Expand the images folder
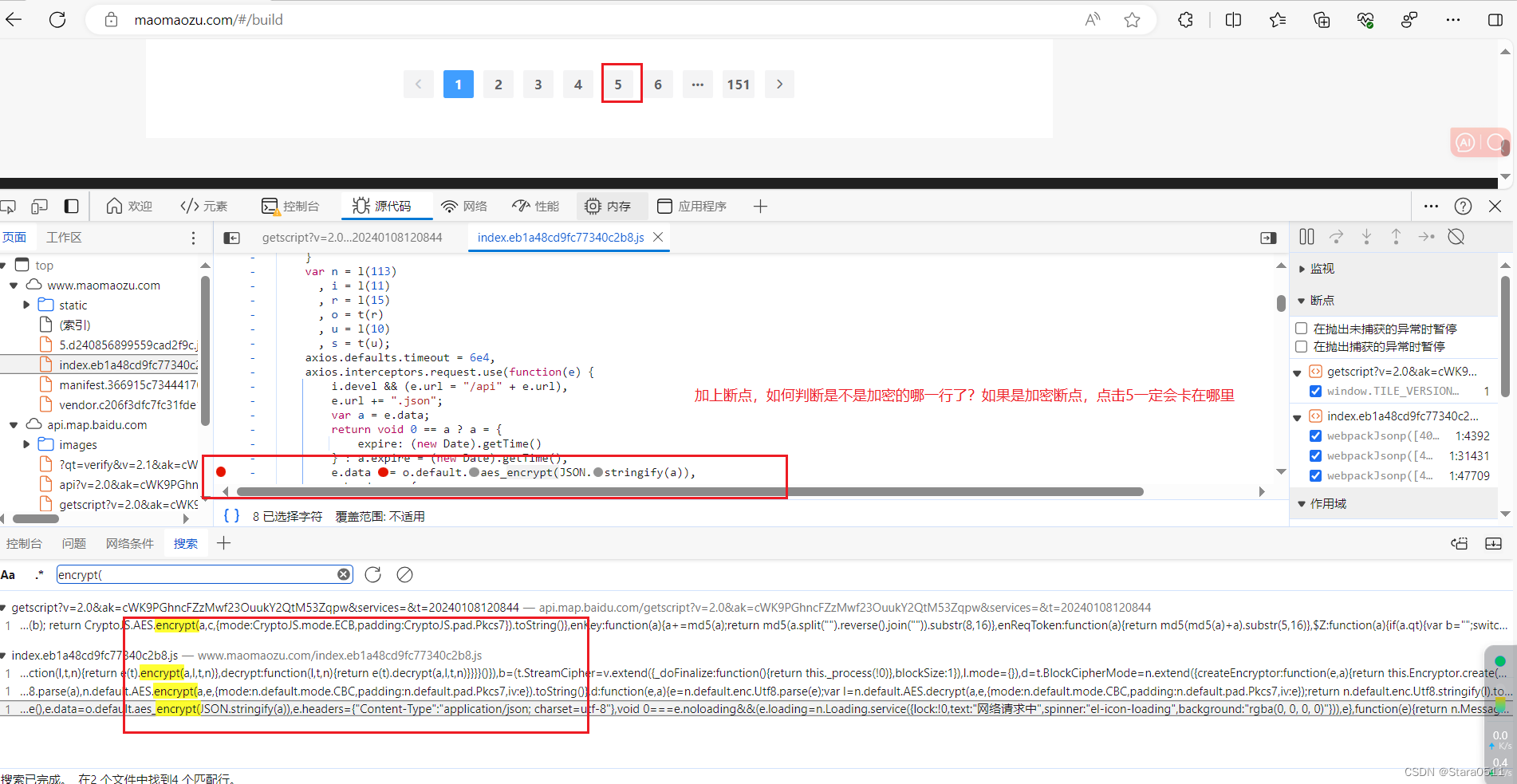The height and width of the screenshot is (784, 1517). coord(26,444)
